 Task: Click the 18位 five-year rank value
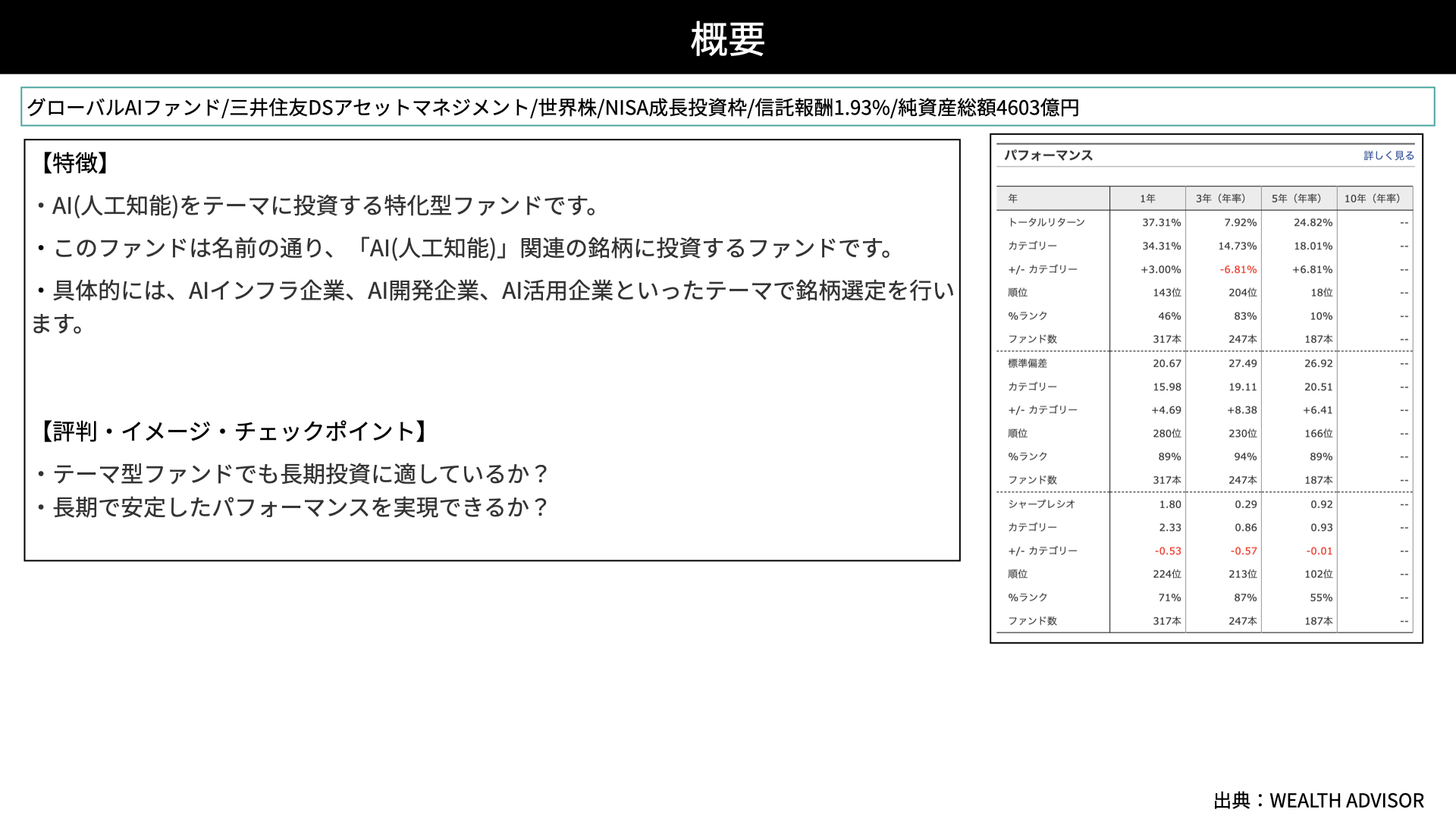(x=1322, y=293)
